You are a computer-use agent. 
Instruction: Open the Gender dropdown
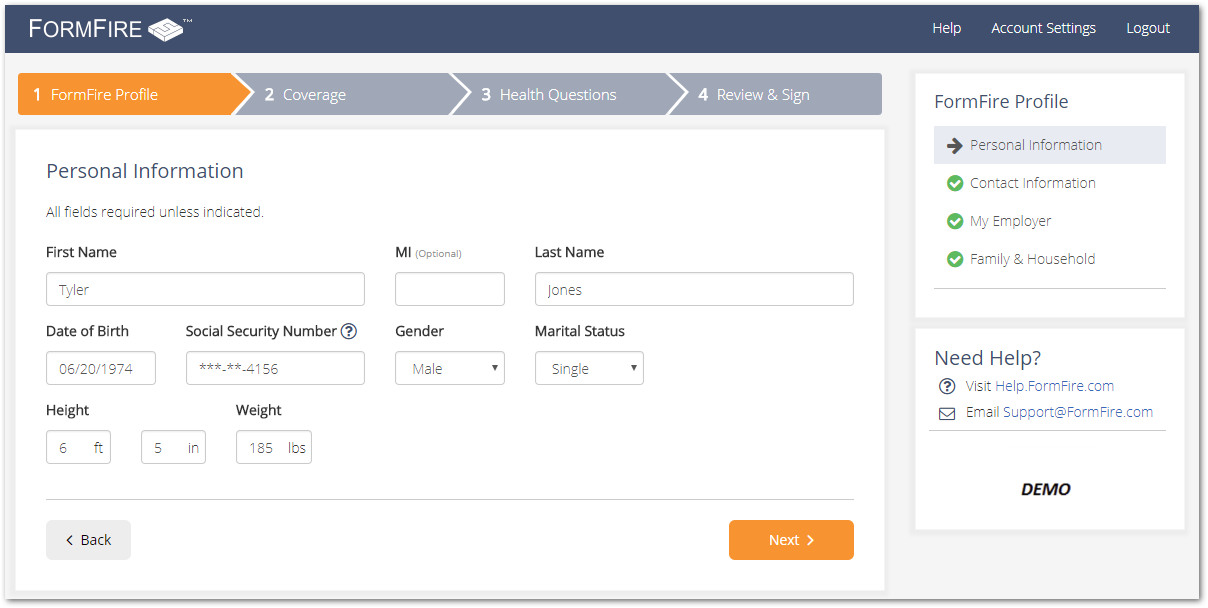click(x=450, y=368)
